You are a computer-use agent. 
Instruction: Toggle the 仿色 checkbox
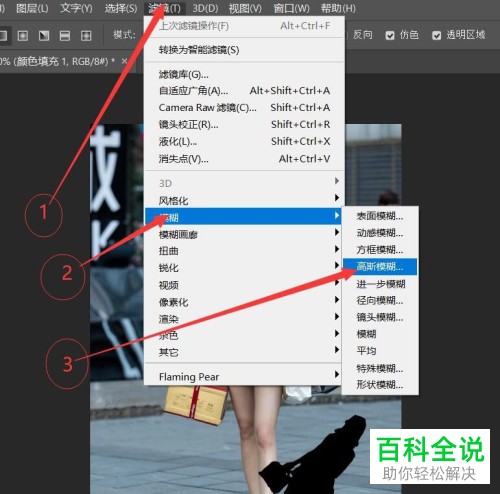(x=390, y=35)
